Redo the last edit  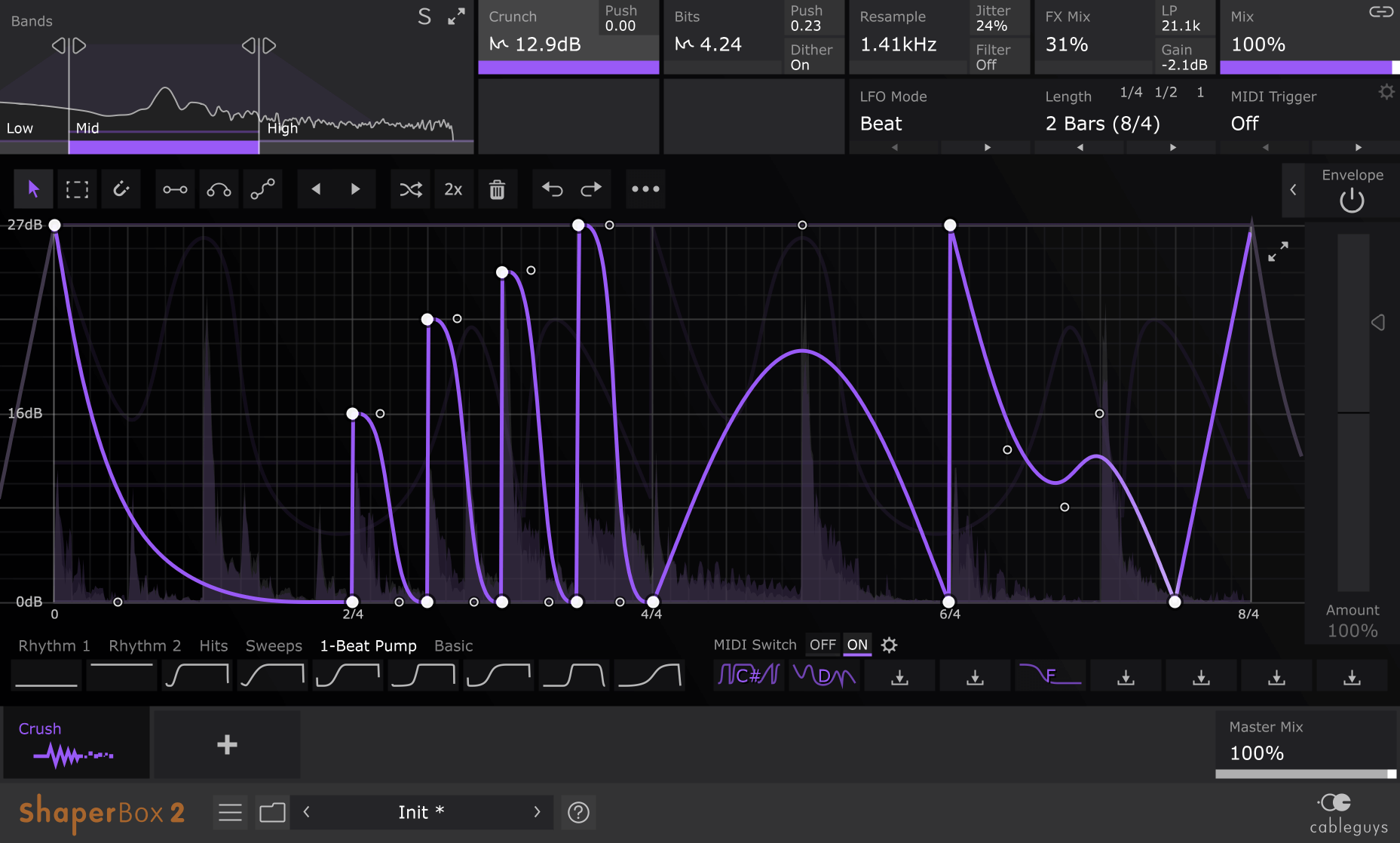click(591, 189)
